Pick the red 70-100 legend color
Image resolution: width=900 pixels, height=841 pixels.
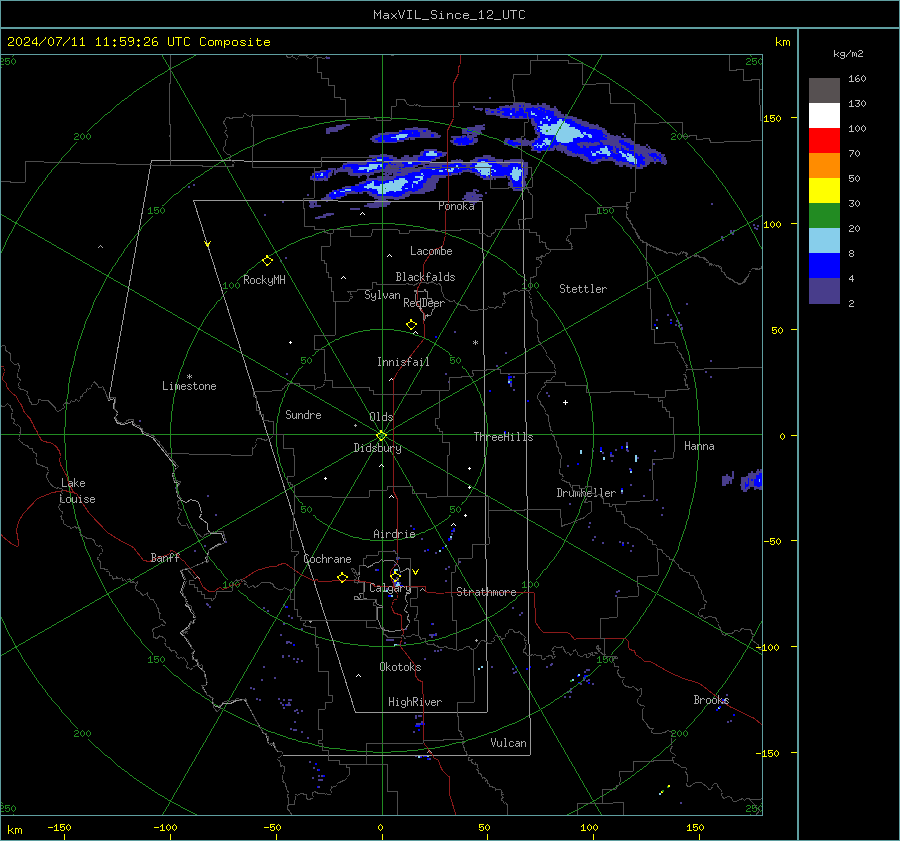[824, 141]
